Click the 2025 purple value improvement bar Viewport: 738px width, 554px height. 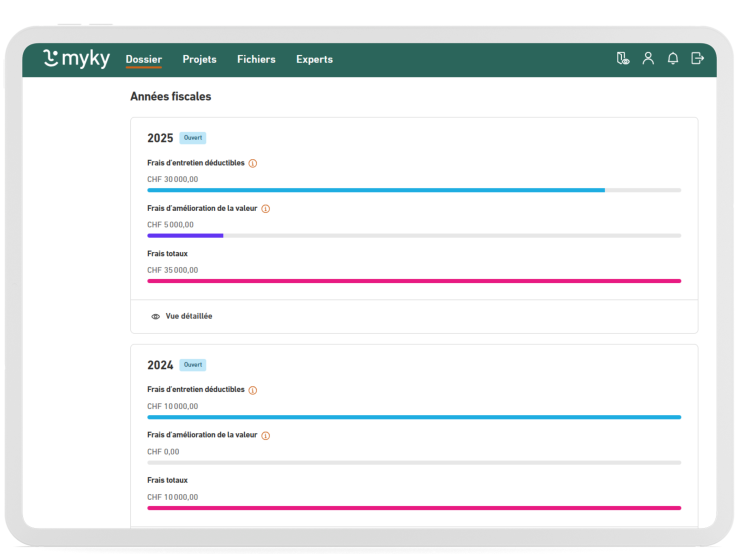(x=185, y=236)
